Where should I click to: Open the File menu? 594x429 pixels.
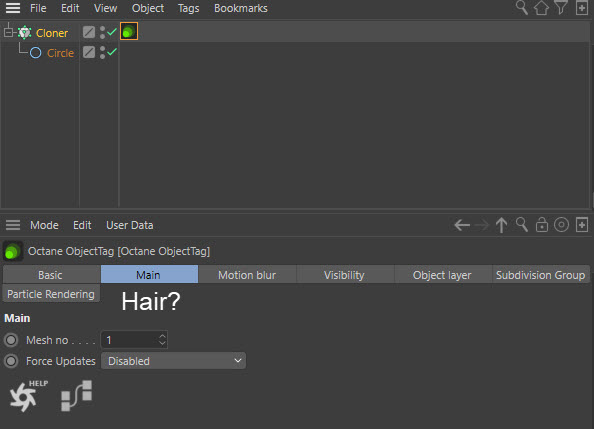[38, 8]
